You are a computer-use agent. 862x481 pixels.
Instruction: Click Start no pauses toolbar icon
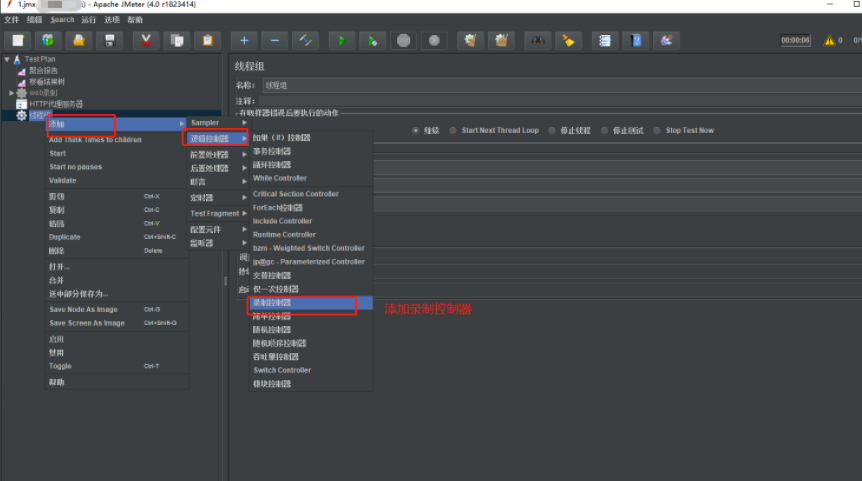[372, 41]
